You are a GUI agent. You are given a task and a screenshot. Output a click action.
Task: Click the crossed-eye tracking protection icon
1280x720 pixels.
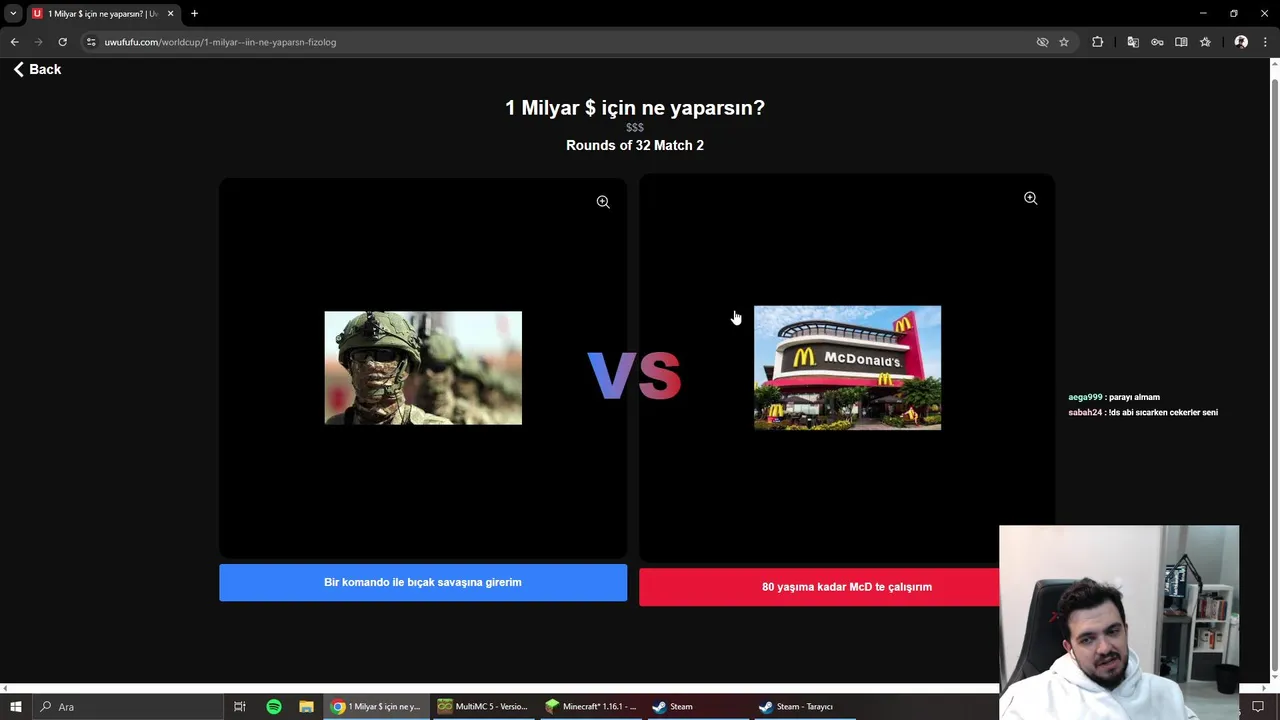[1042, 42]
